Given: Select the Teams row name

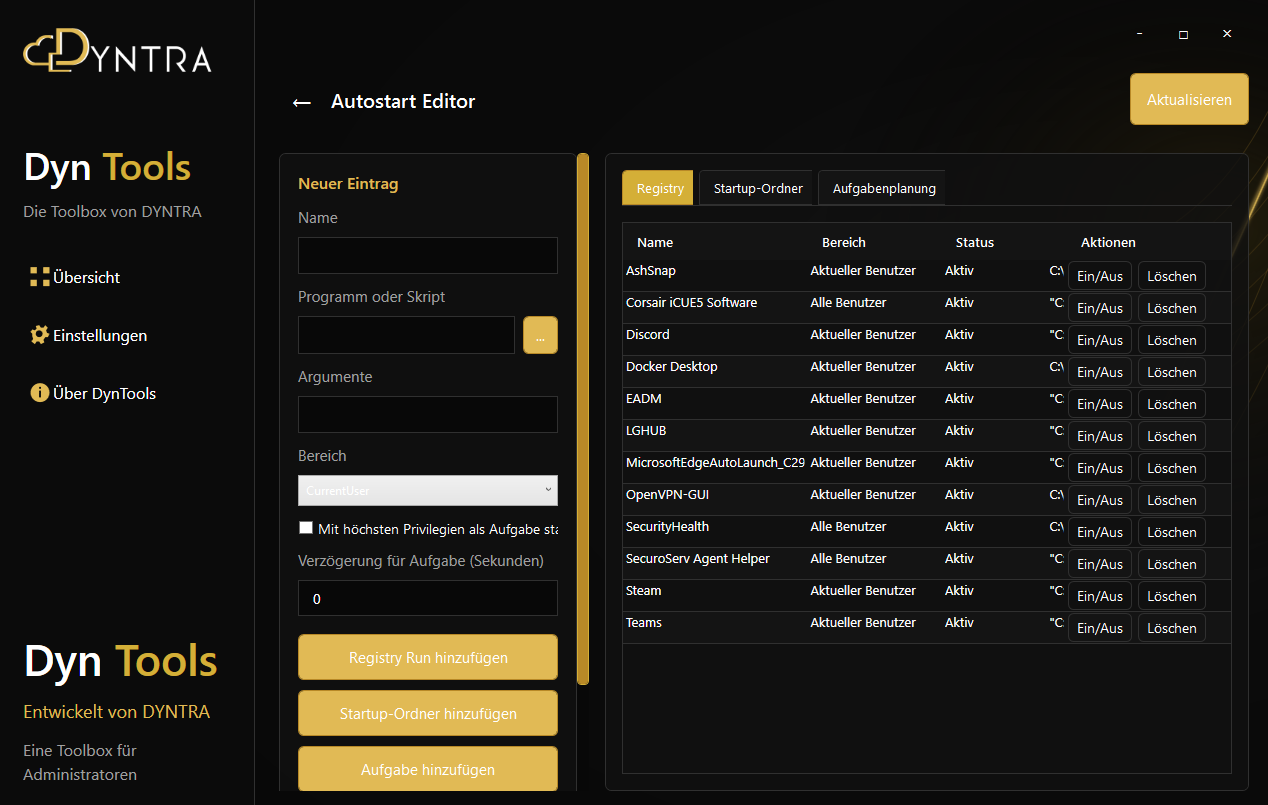Looking at the screenshot, I should tap(644, 622).
